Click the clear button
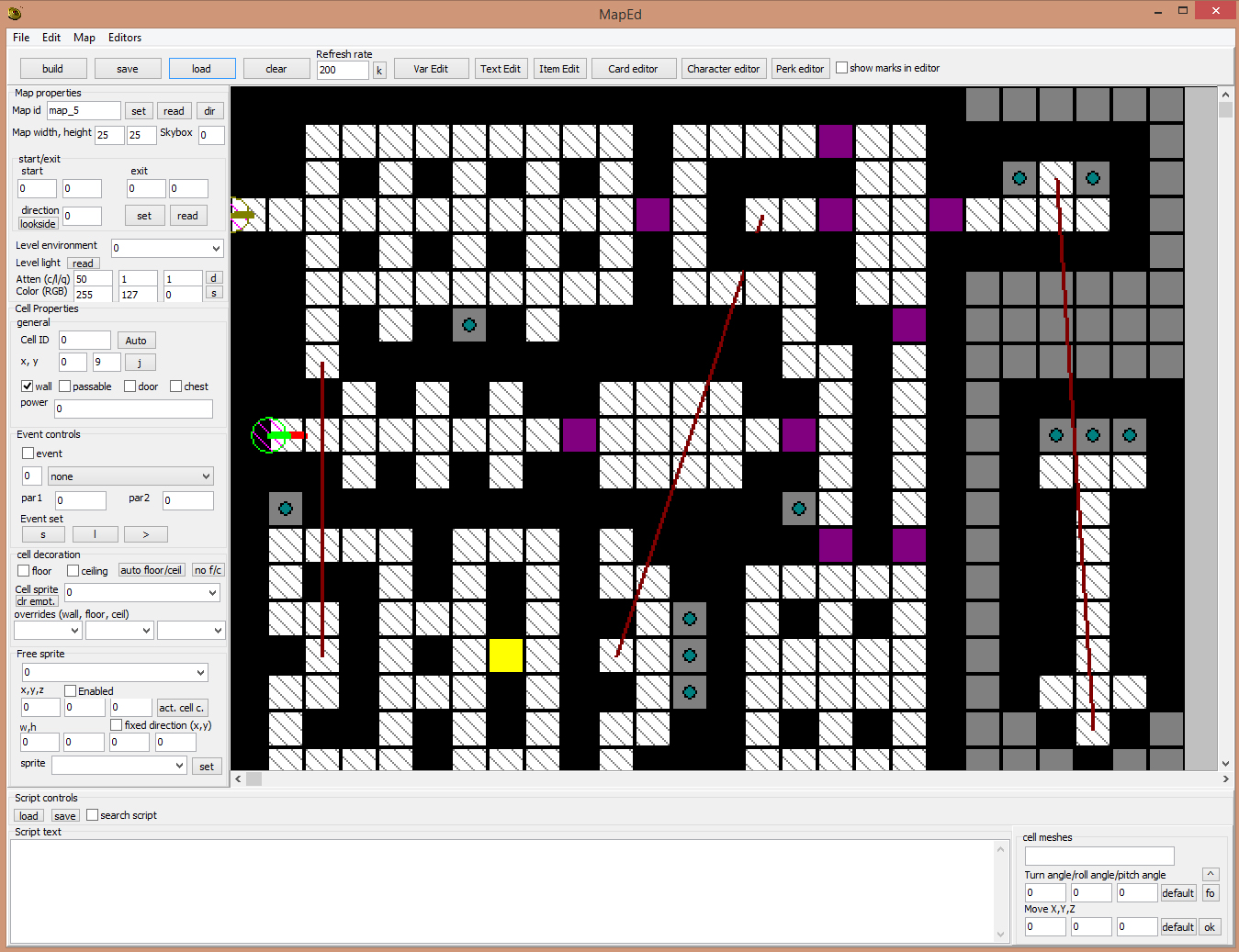 [276, 69]
